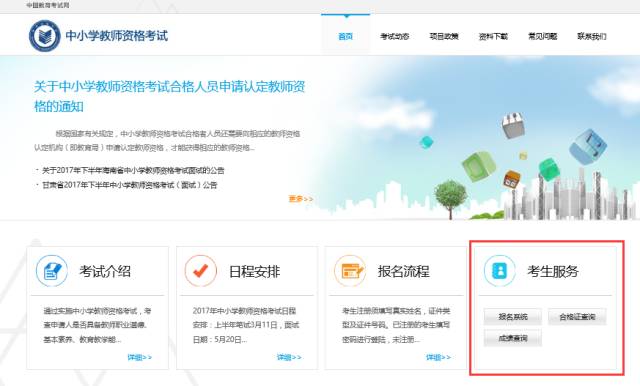Click the 考生服务 ID badge icon
This screenshot has height=386, width=640.
500,271
